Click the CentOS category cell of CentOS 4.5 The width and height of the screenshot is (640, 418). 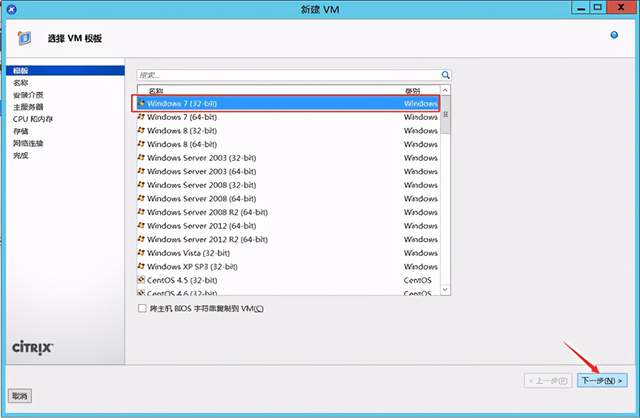(x=417, y=280)
